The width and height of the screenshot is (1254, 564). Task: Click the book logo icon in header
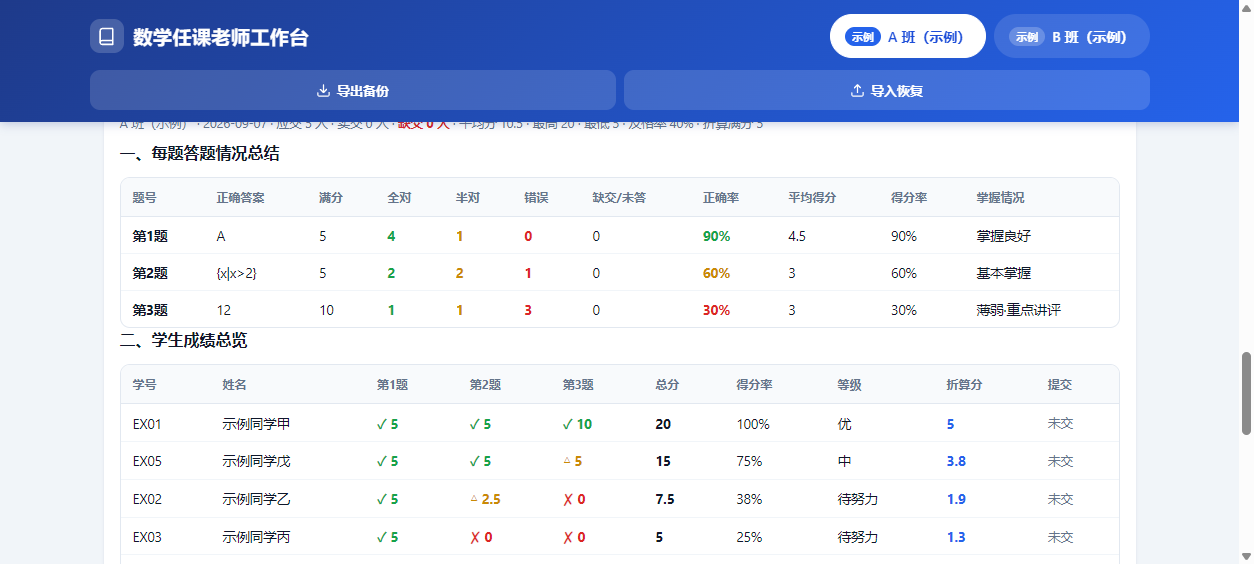point(107,36)
